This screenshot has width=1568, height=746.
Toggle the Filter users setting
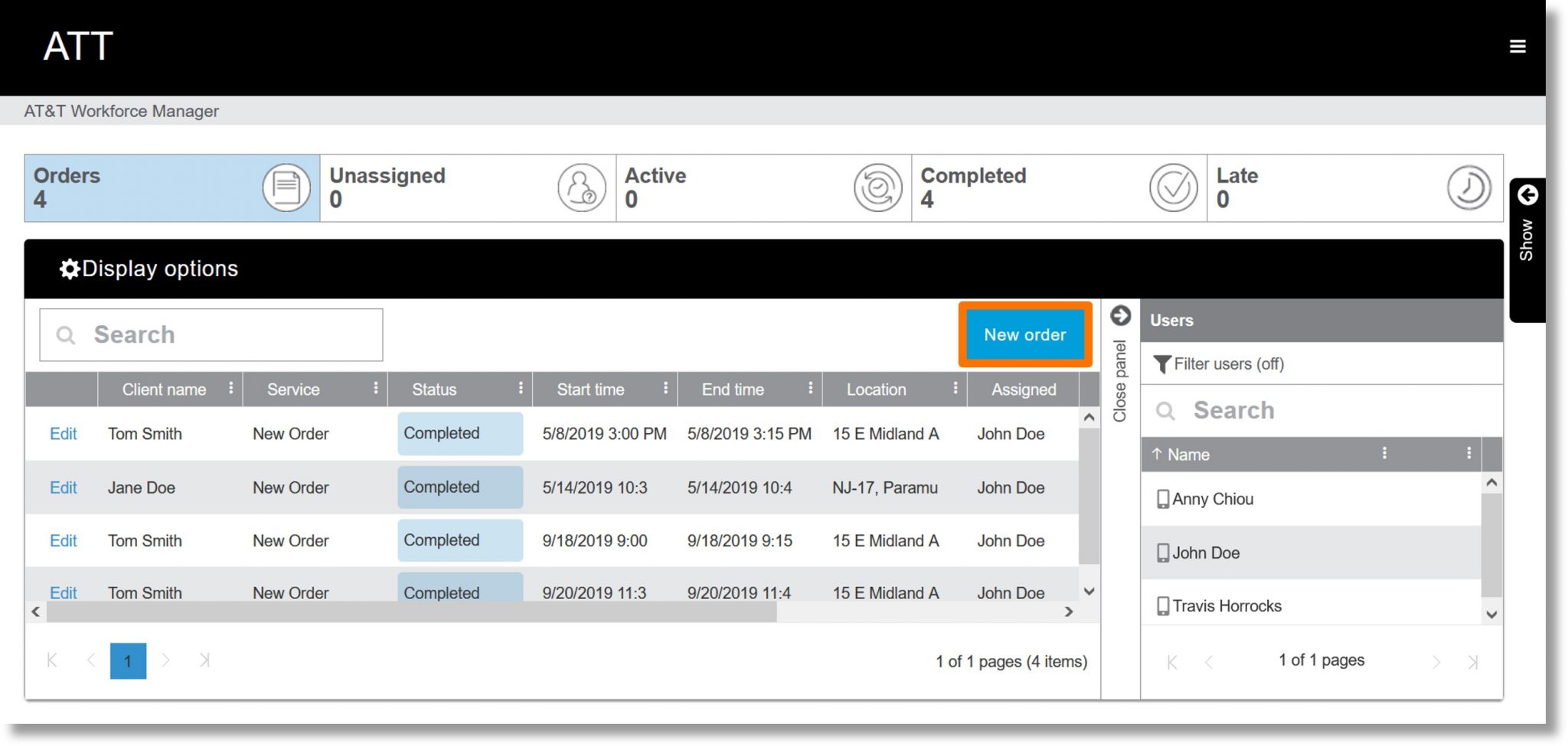1219,364
